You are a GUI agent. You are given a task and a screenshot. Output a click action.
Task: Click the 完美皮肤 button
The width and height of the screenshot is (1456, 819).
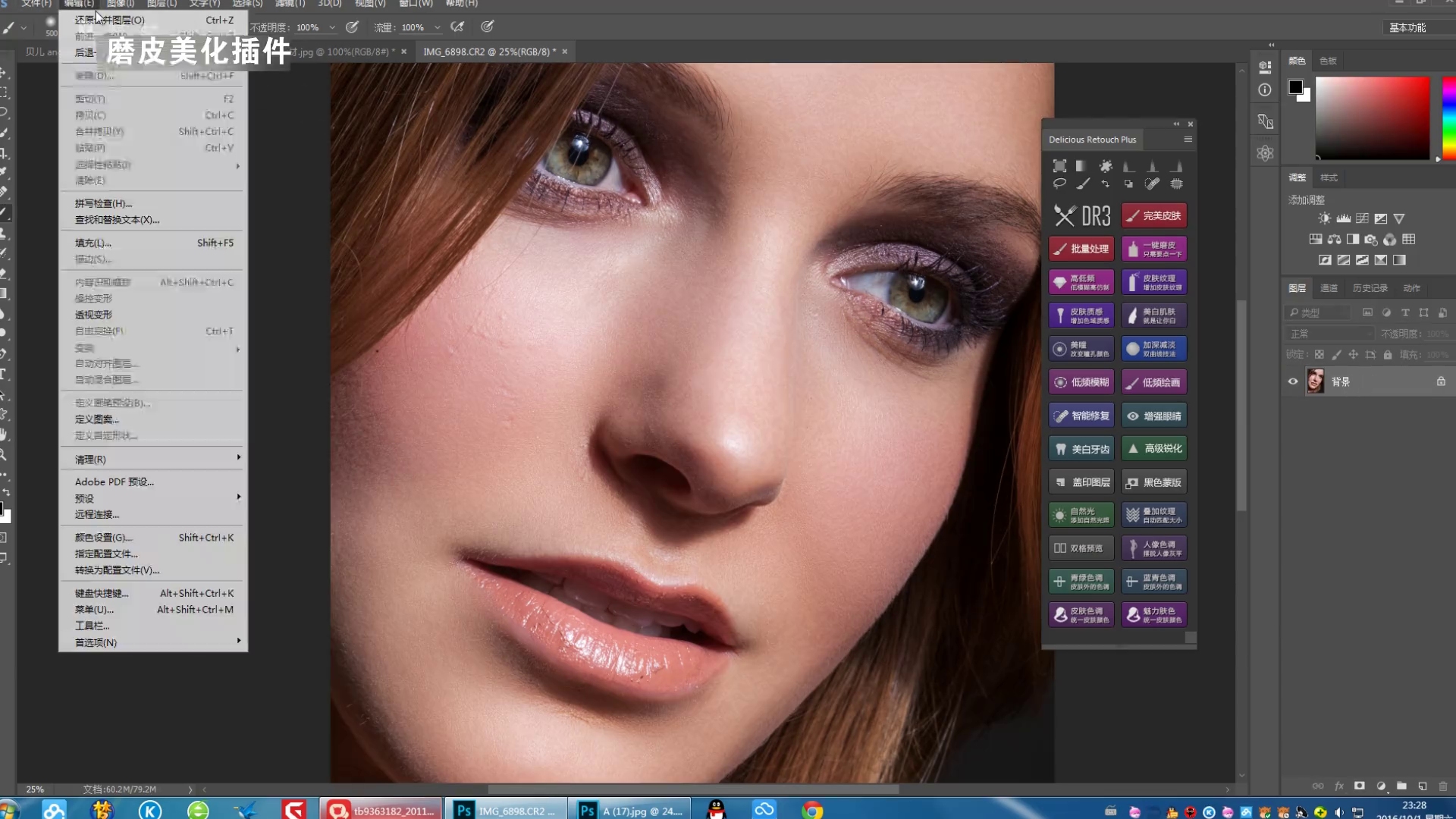coord(1153,216)
